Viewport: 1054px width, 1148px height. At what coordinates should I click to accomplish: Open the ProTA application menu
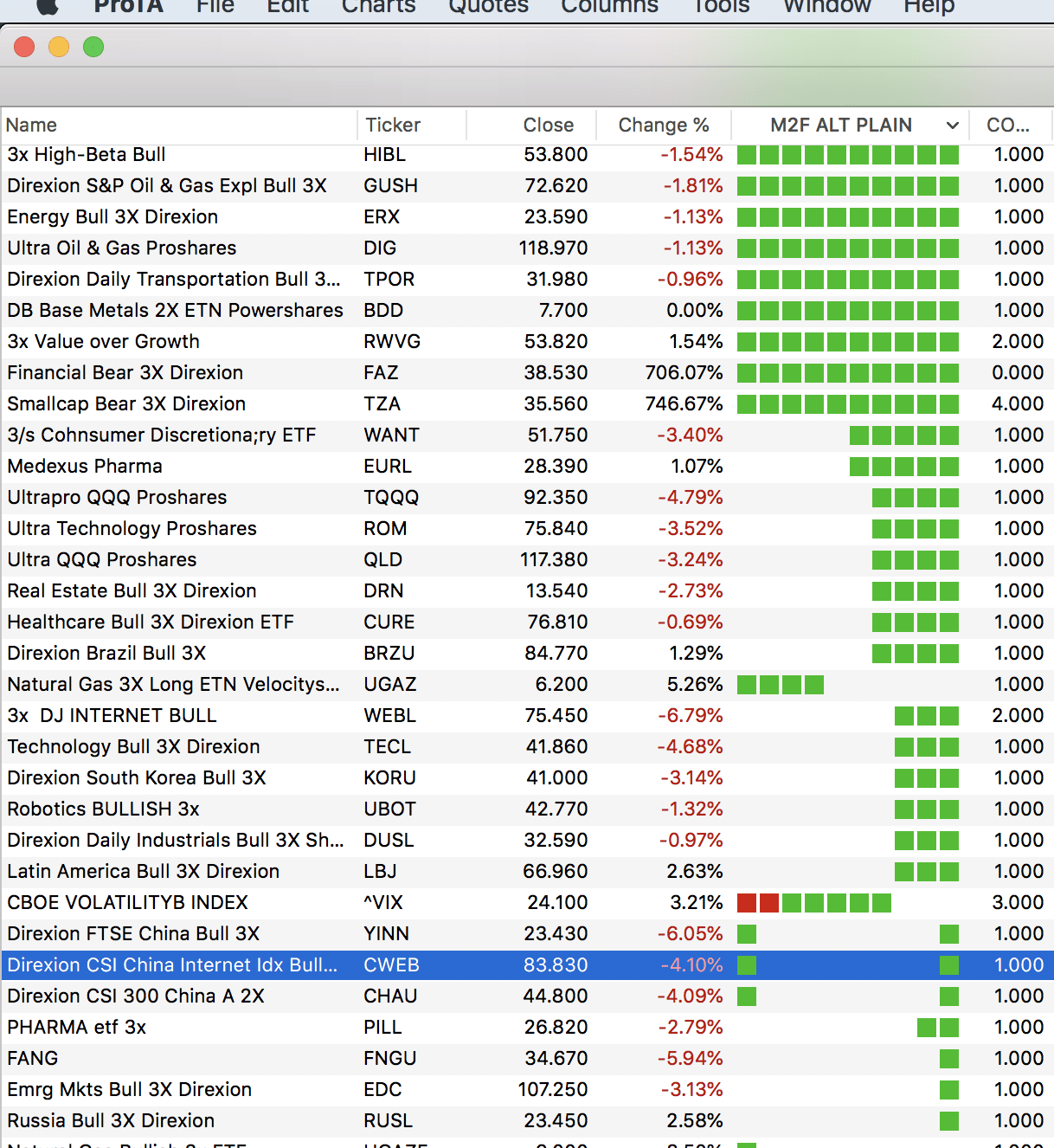coord(129,6)
